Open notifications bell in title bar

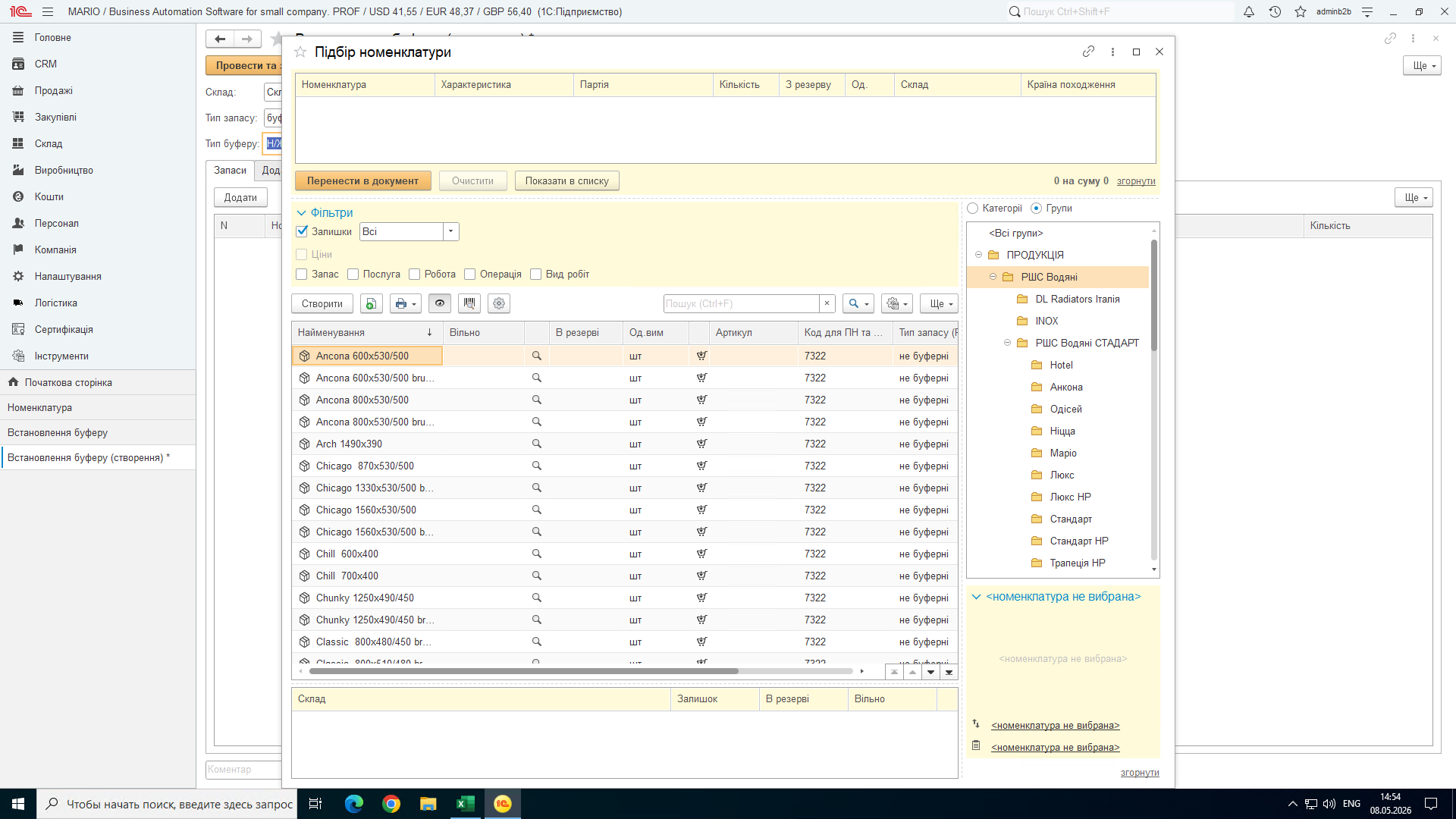[x=1249, y=11]
